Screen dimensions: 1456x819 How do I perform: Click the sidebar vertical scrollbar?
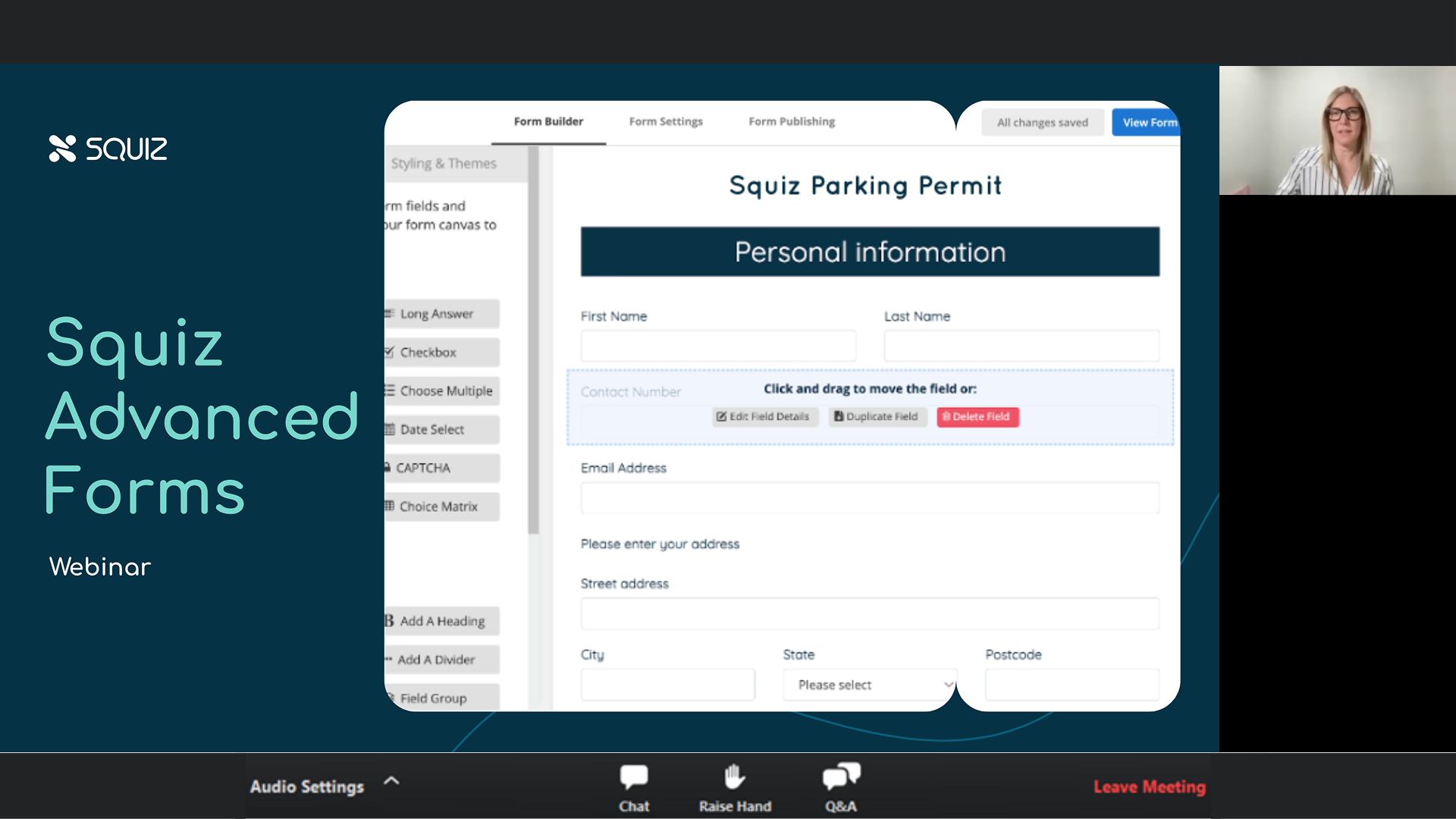tap(534, 341)
